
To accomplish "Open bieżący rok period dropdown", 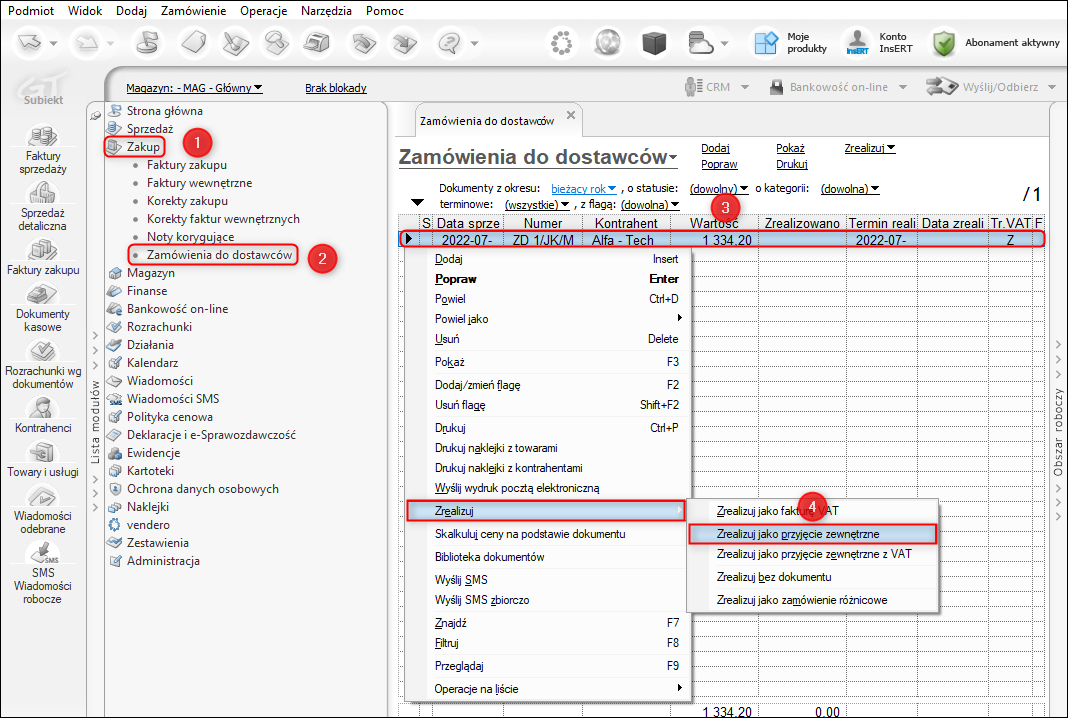I will 584,189.
